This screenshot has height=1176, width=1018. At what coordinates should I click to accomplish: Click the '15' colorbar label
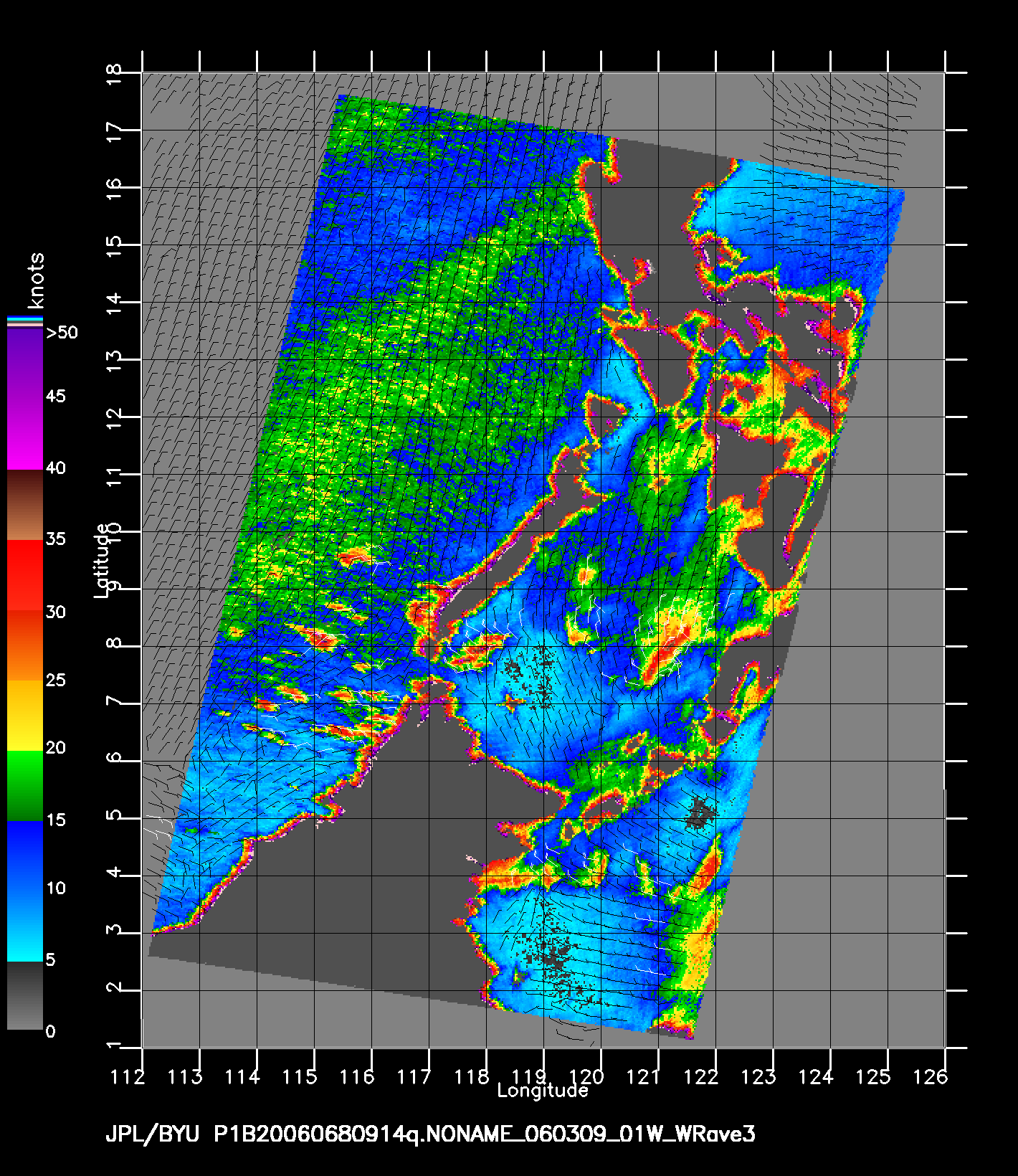tap(56, 820)
